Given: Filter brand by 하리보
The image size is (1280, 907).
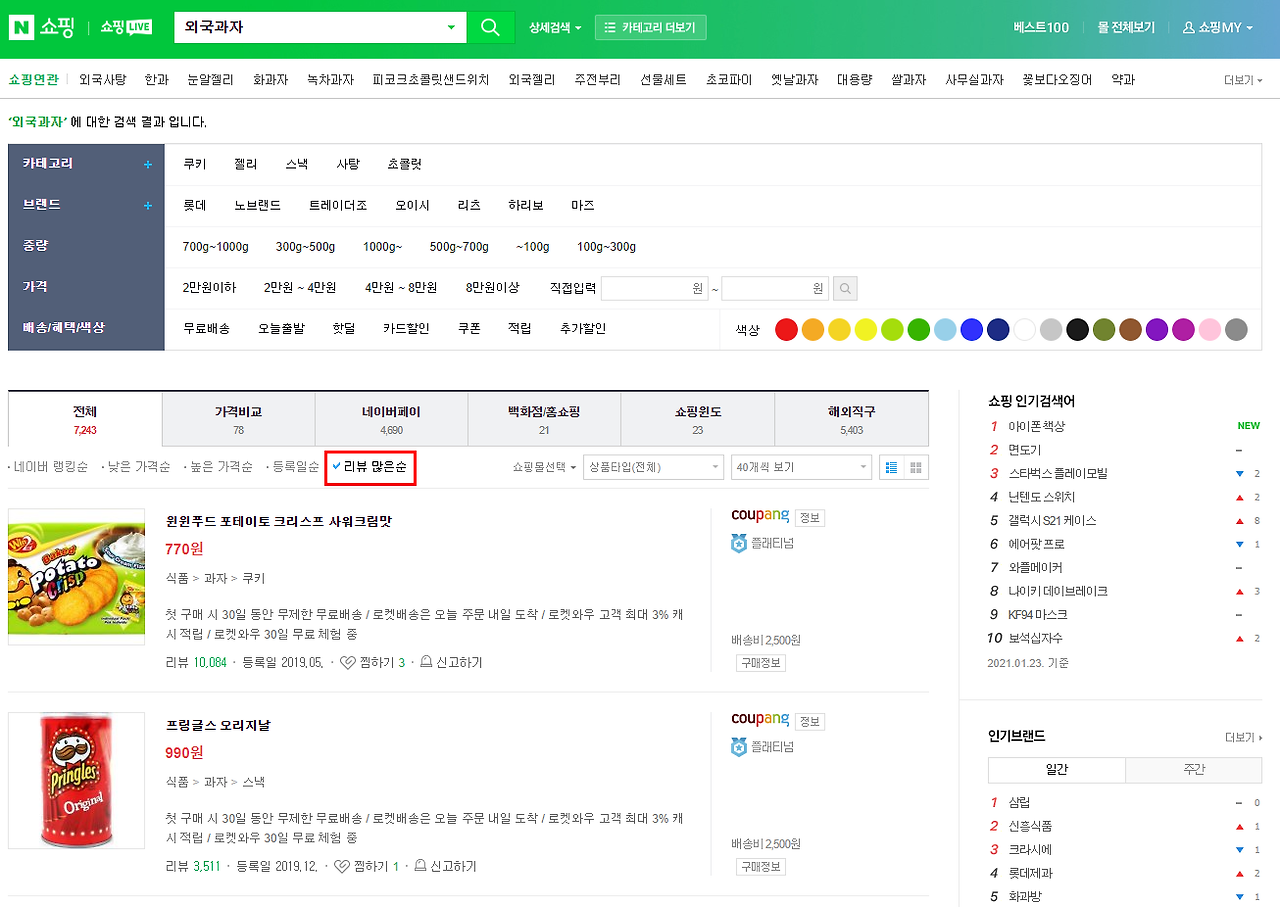Looking at the screenshot, I should tap(526, 205).
